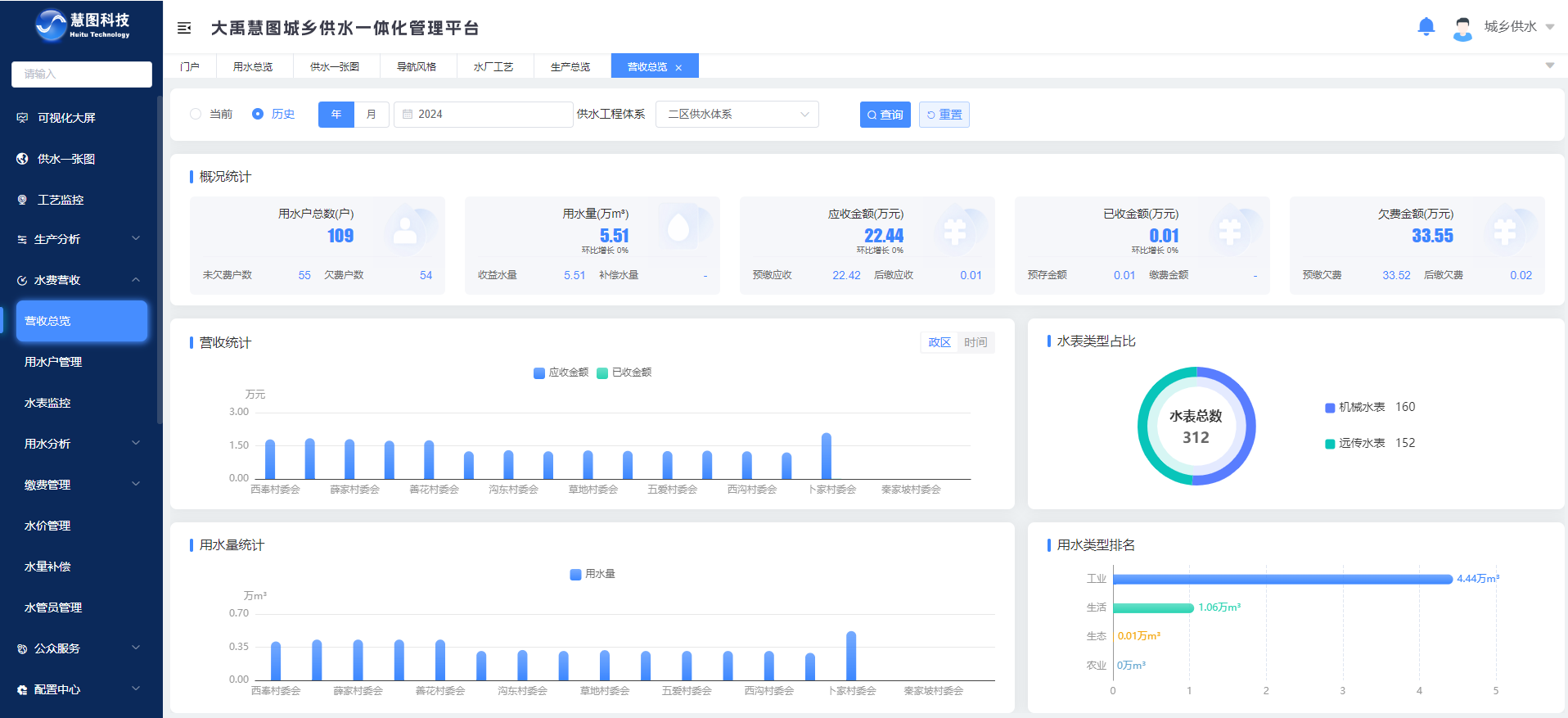1568x718 pixels.
Task: Expand the 生产分析 sidebar menu
Action: [x=136, y=239]
